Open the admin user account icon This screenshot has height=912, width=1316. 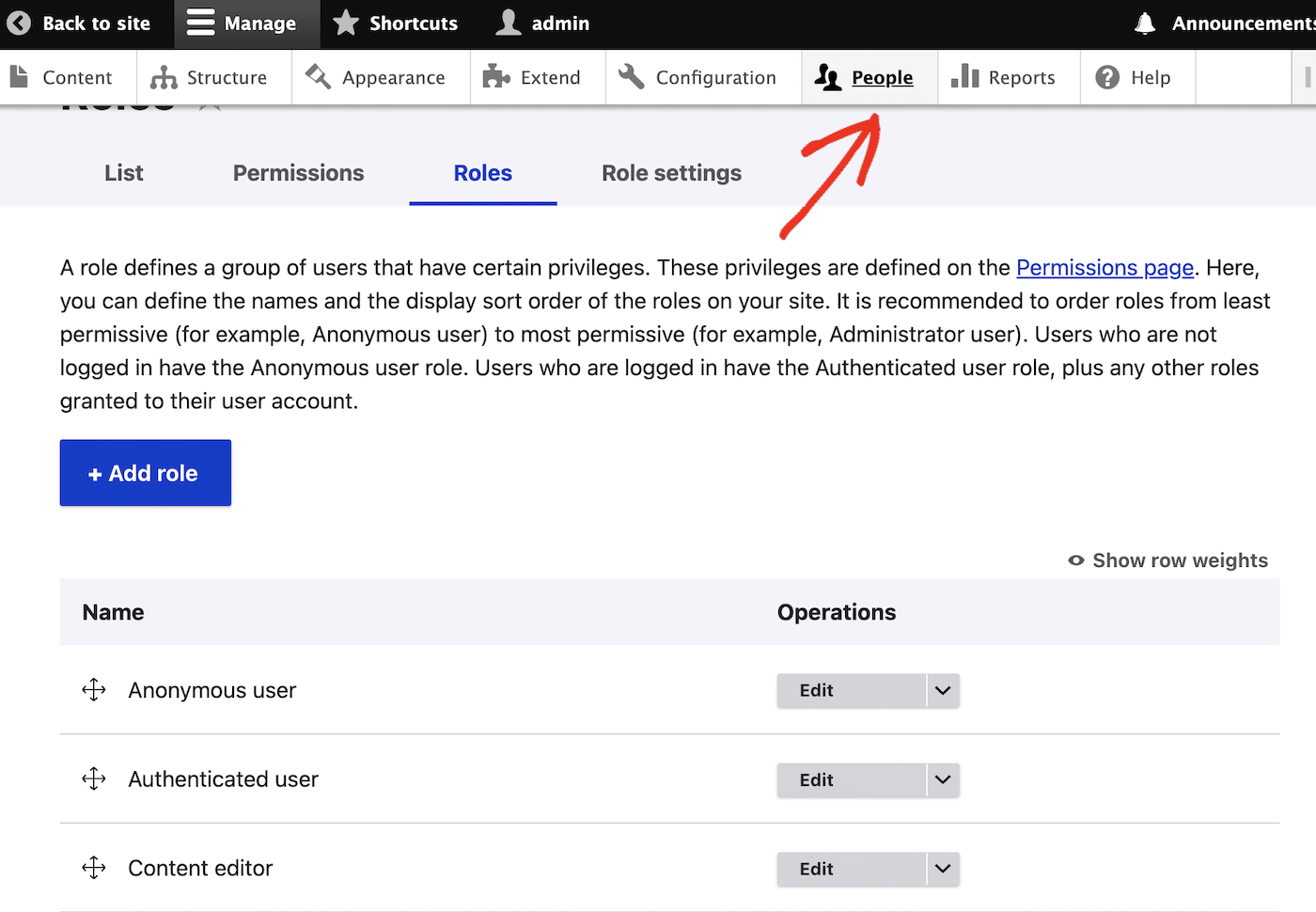pos(509,23)
